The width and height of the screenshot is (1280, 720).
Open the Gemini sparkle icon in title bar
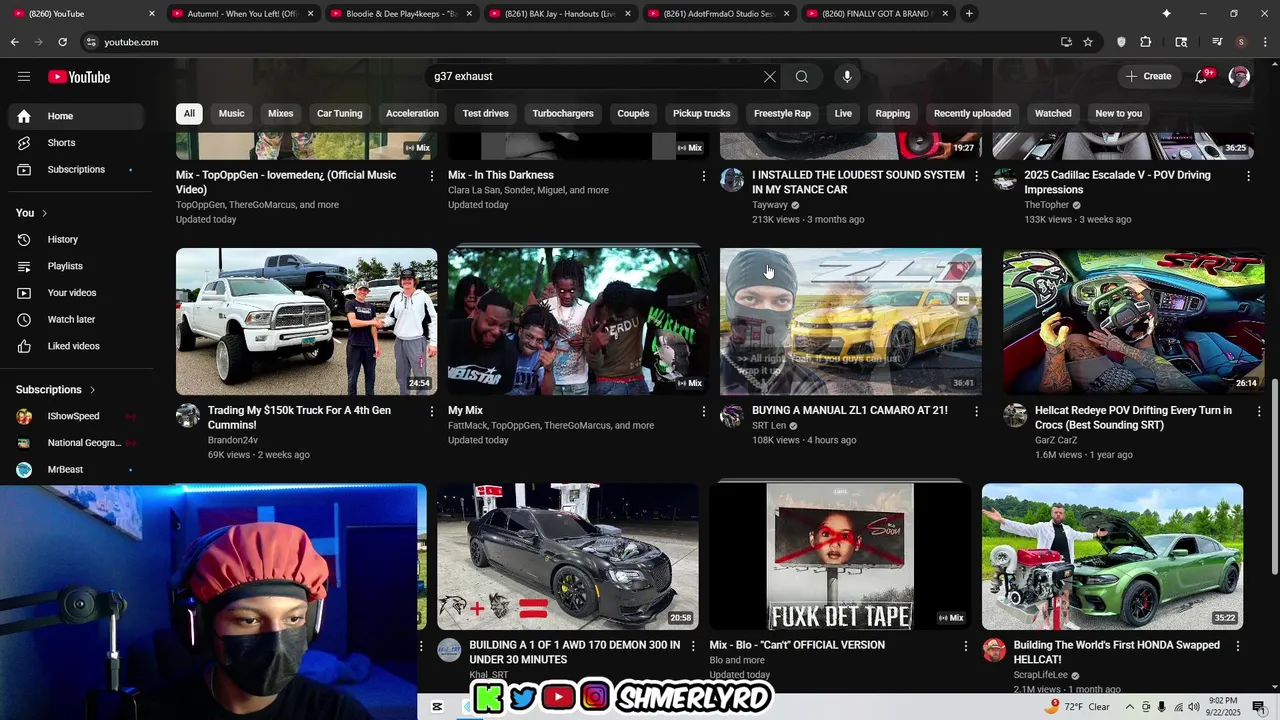[x=1166, y=14]
